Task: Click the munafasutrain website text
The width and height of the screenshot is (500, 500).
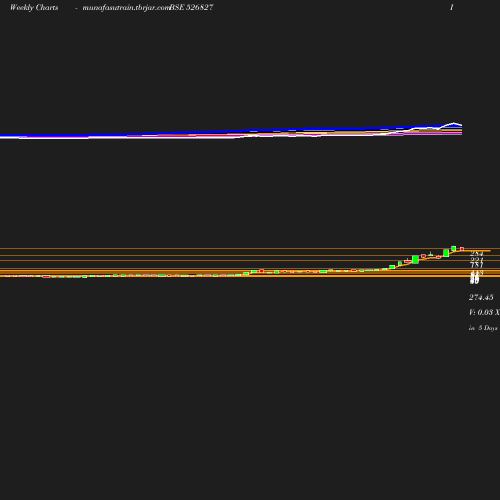Action: point(126,8)
